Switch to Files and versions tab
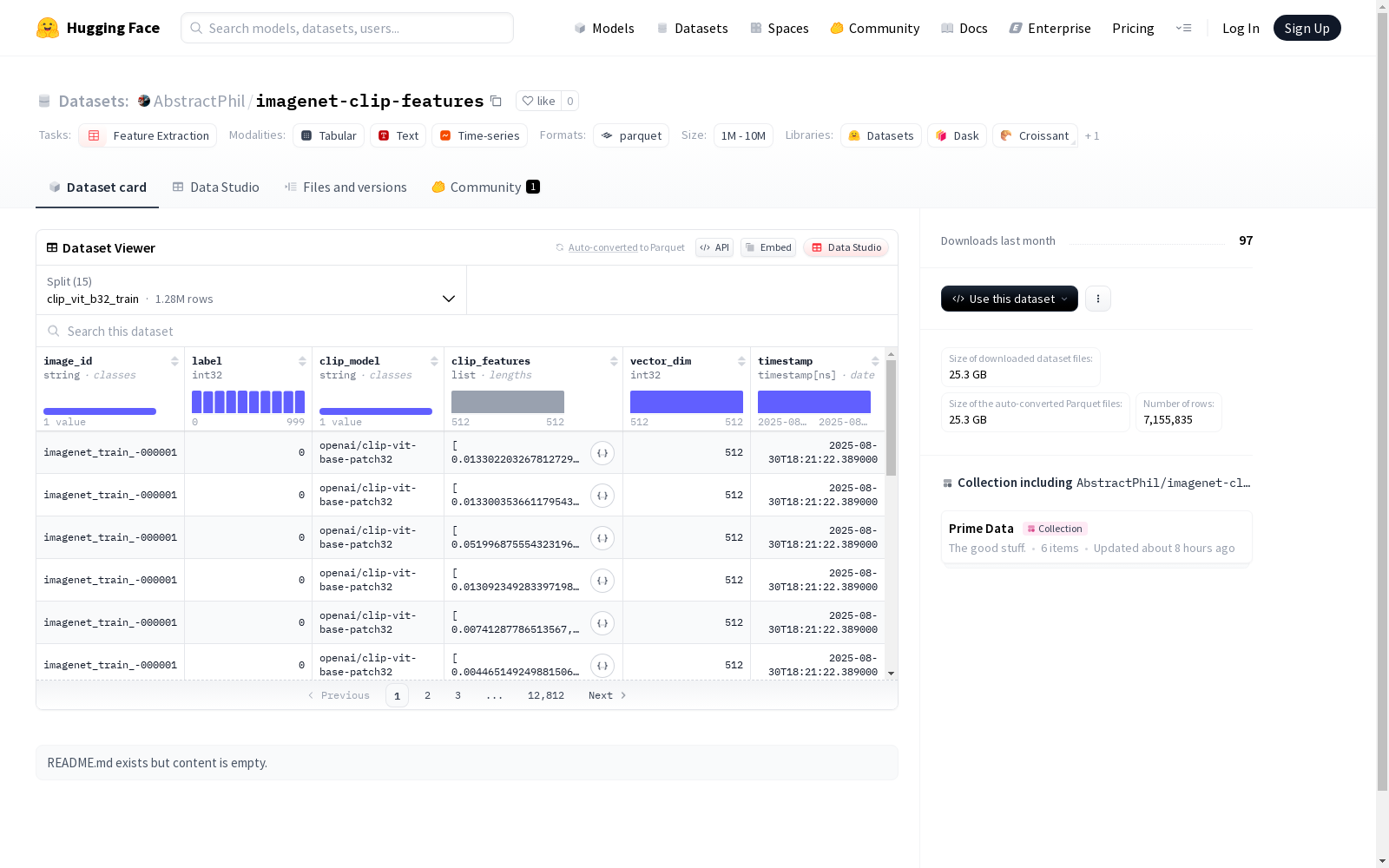This screenshot has width=1389, height=868. click(346, 187)
